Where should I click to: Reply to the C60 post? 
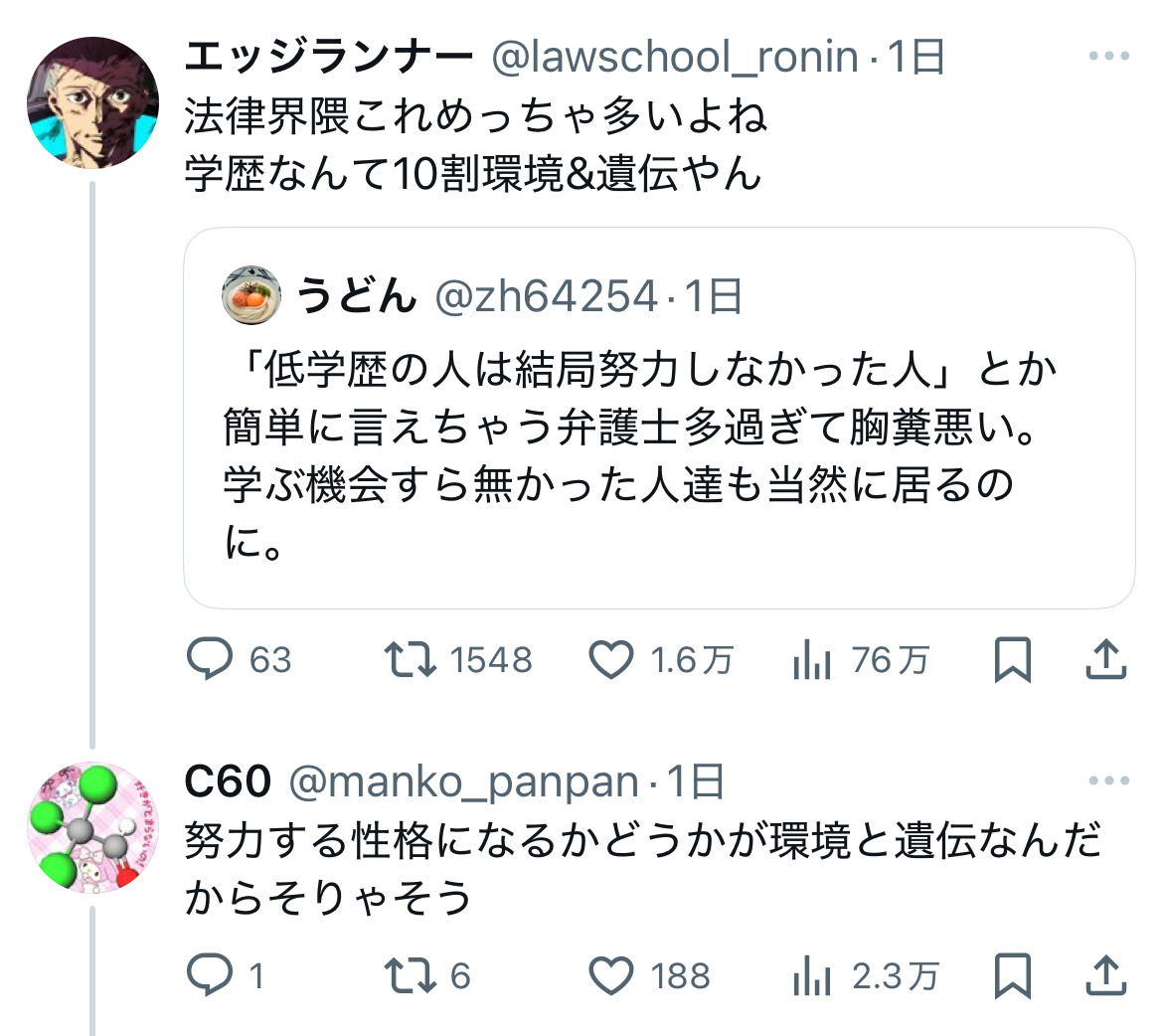210,975
